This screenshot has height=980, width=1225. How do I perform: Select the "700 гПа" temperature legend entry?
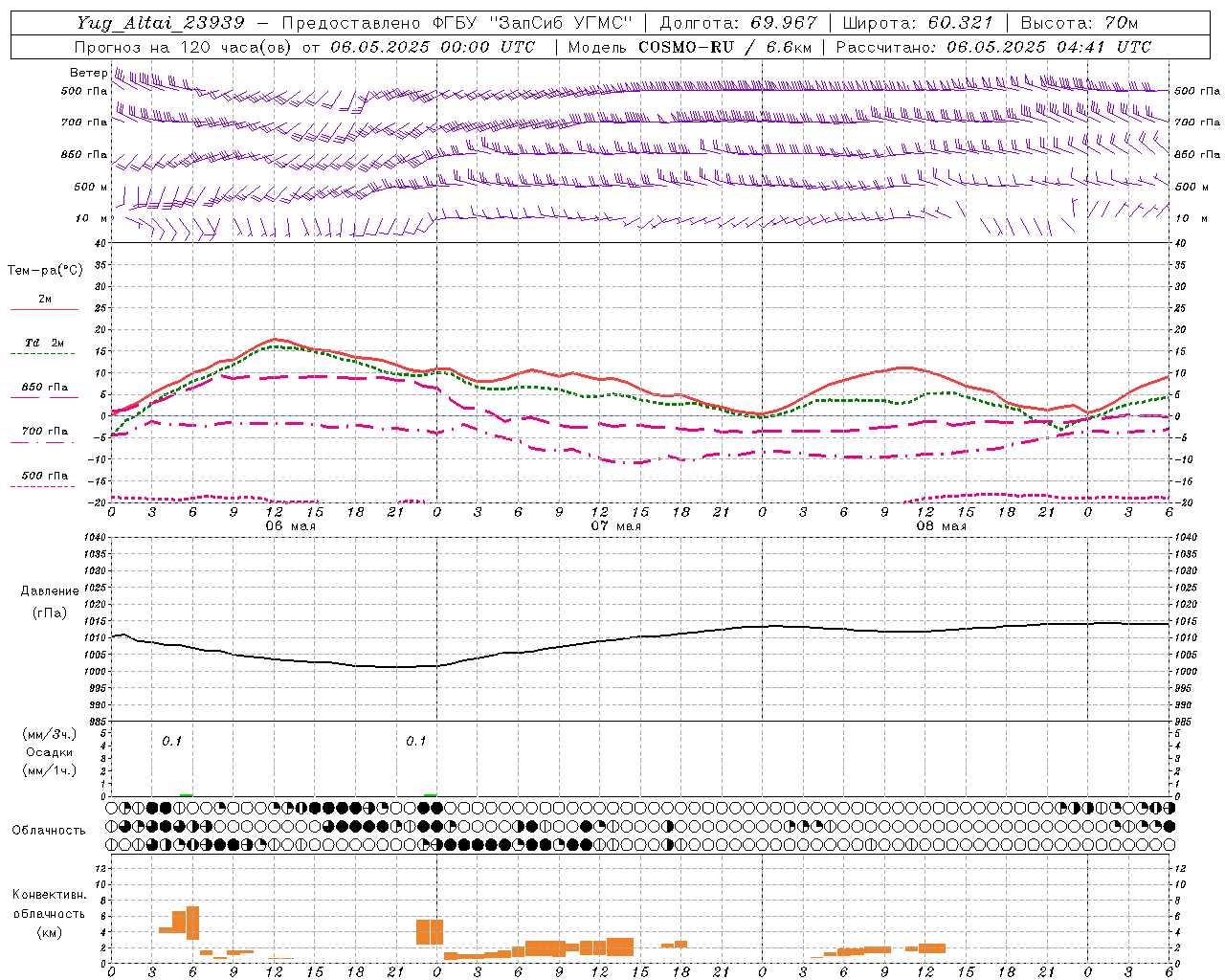tap(45, 432)
